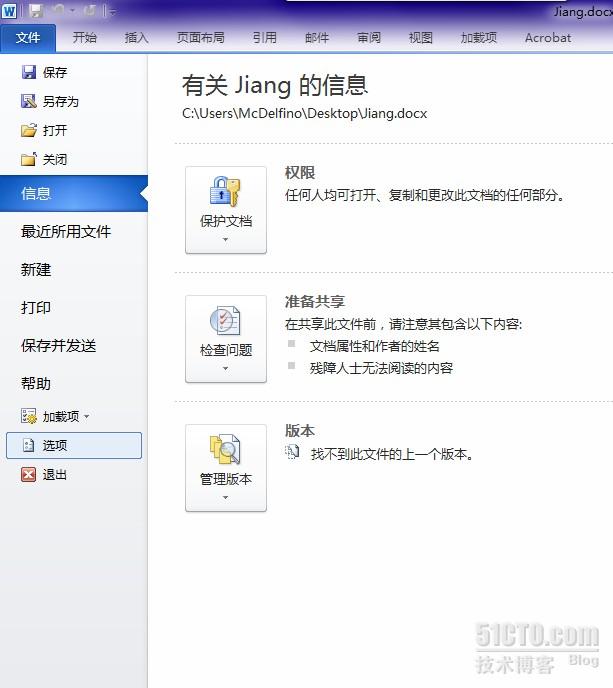Open the quick access toolbar customize arrow

click(x=112, y=12)
